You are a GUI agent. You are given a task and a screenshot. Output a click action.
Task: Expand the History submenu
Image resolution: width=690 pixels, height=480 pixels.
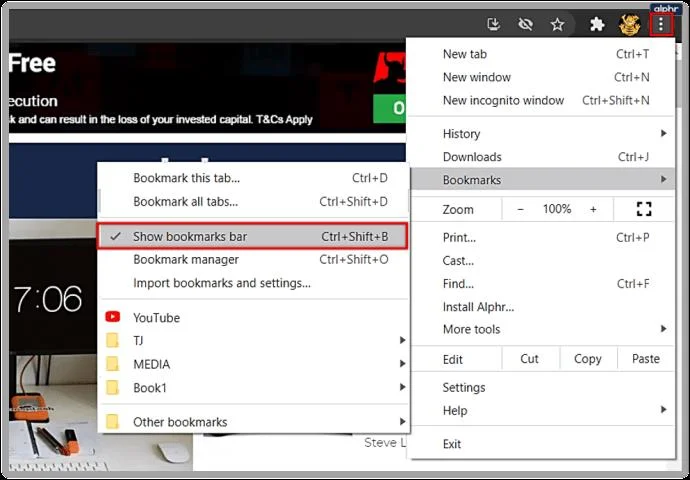tap(542, 133)
